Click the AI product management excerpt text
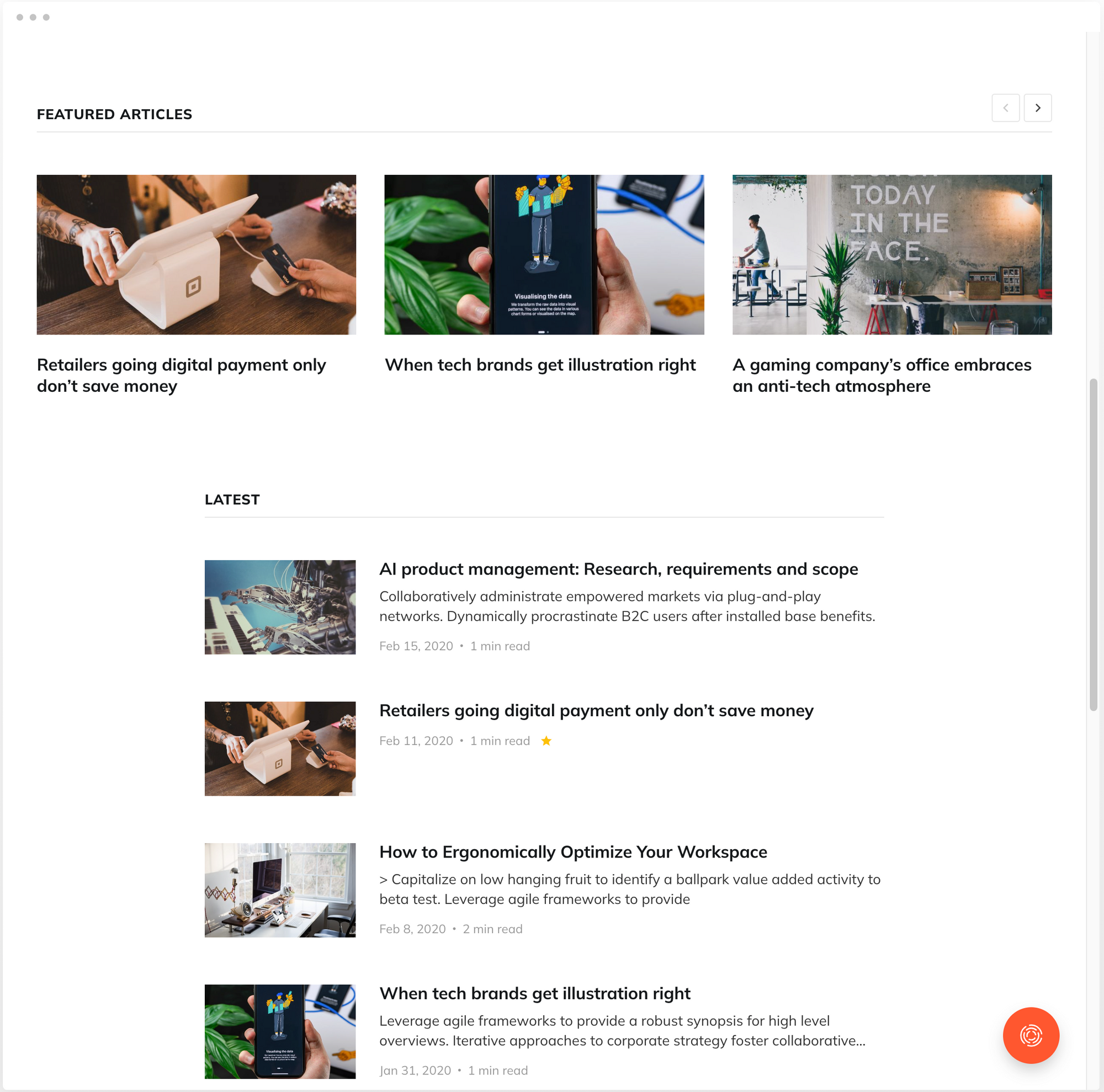 627,606
